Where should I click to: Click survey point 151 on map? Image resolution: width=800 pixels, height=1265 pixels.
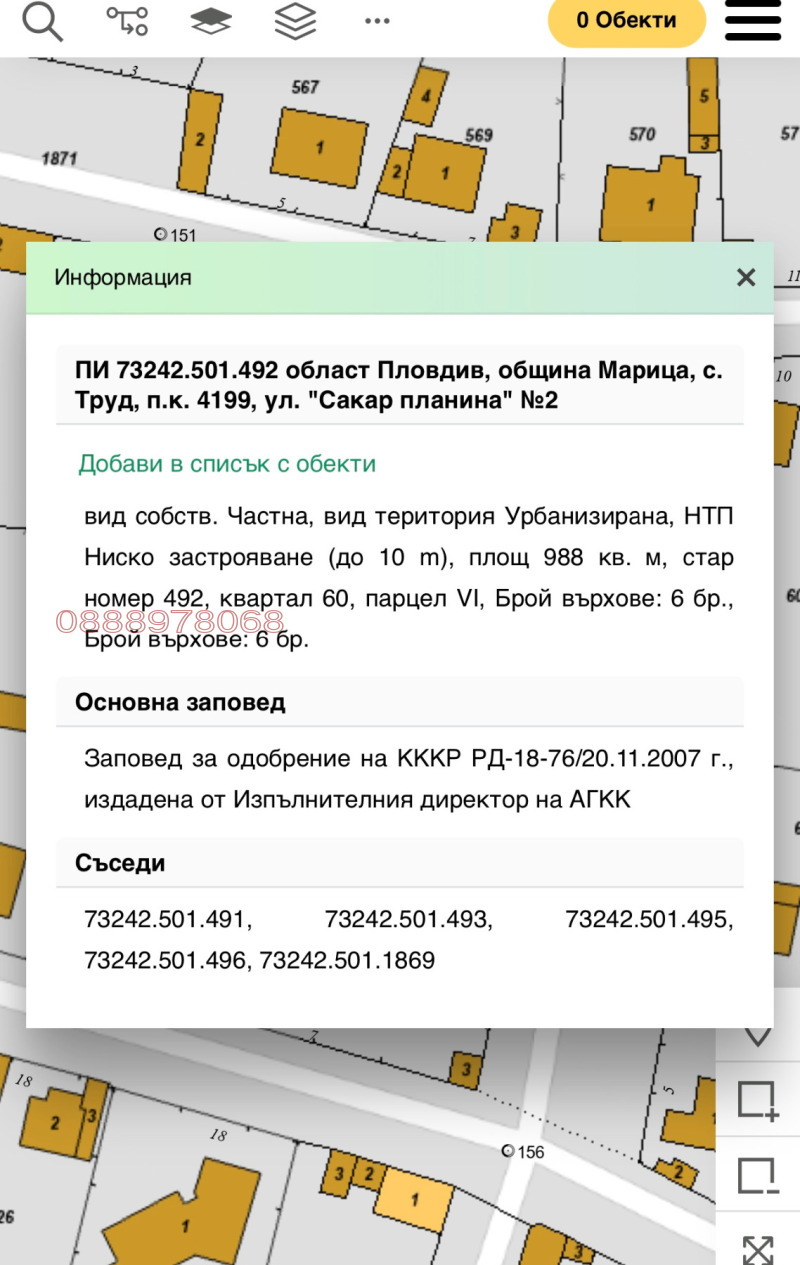[x=161, y=235]
